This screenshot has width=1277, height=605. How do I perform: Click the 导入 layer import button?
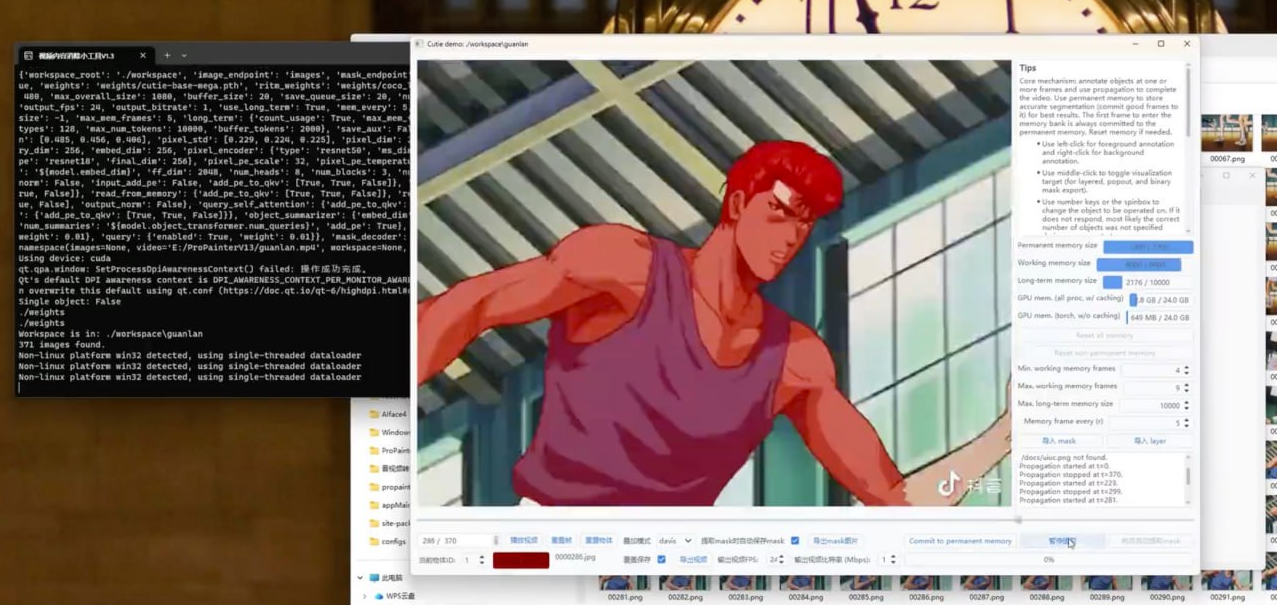click(1149, 441)
